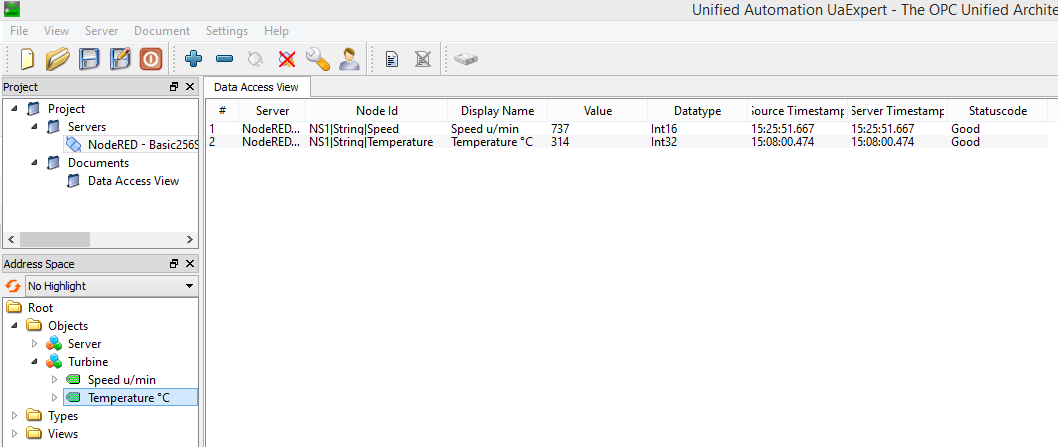Click the Project panel horizontal scrollbar
The height and width of the screenshot is (447, 1058).
pyautogui.click(x=101, y=240)
